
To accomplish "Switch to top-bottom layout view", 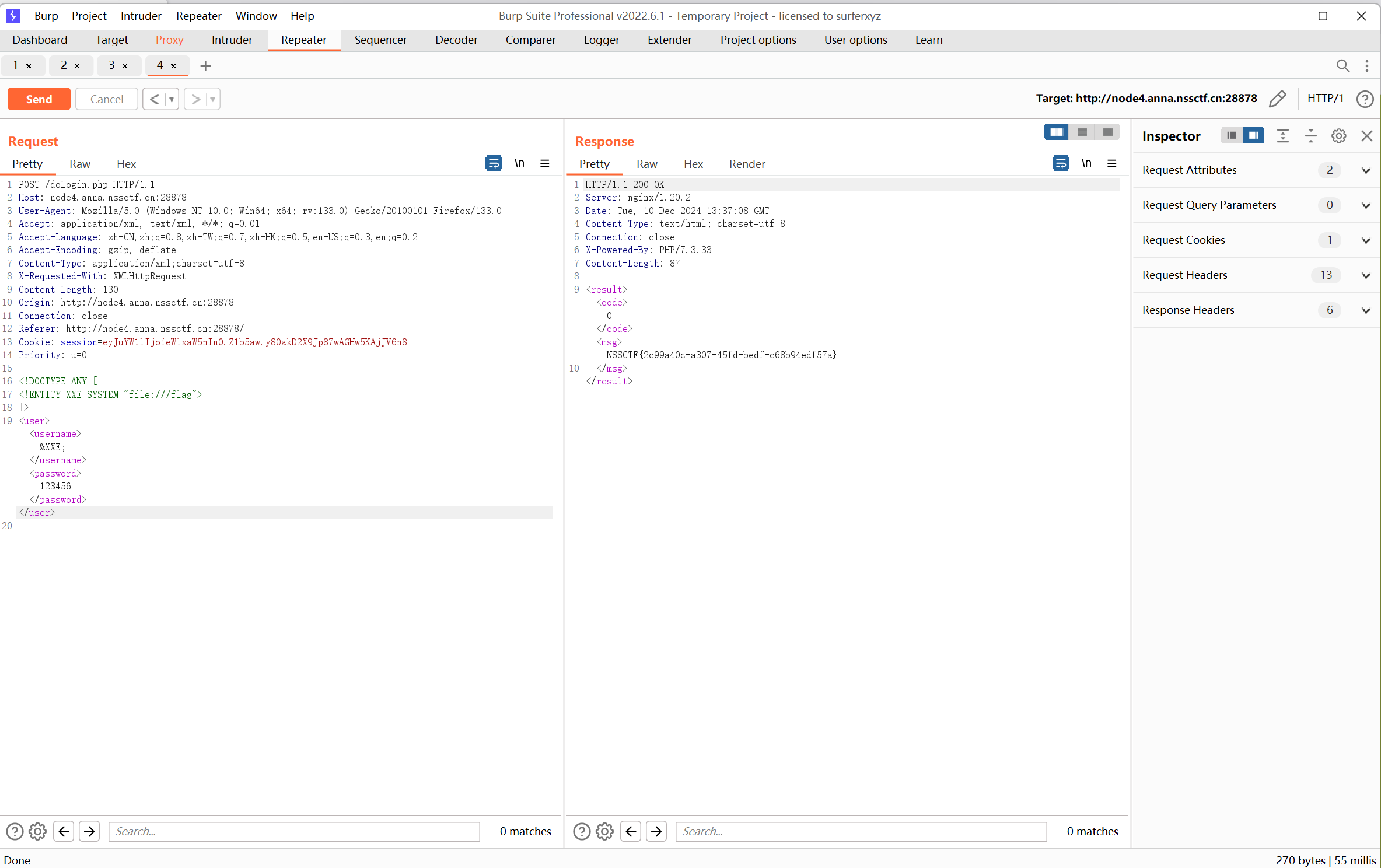I will (1082, 132).
